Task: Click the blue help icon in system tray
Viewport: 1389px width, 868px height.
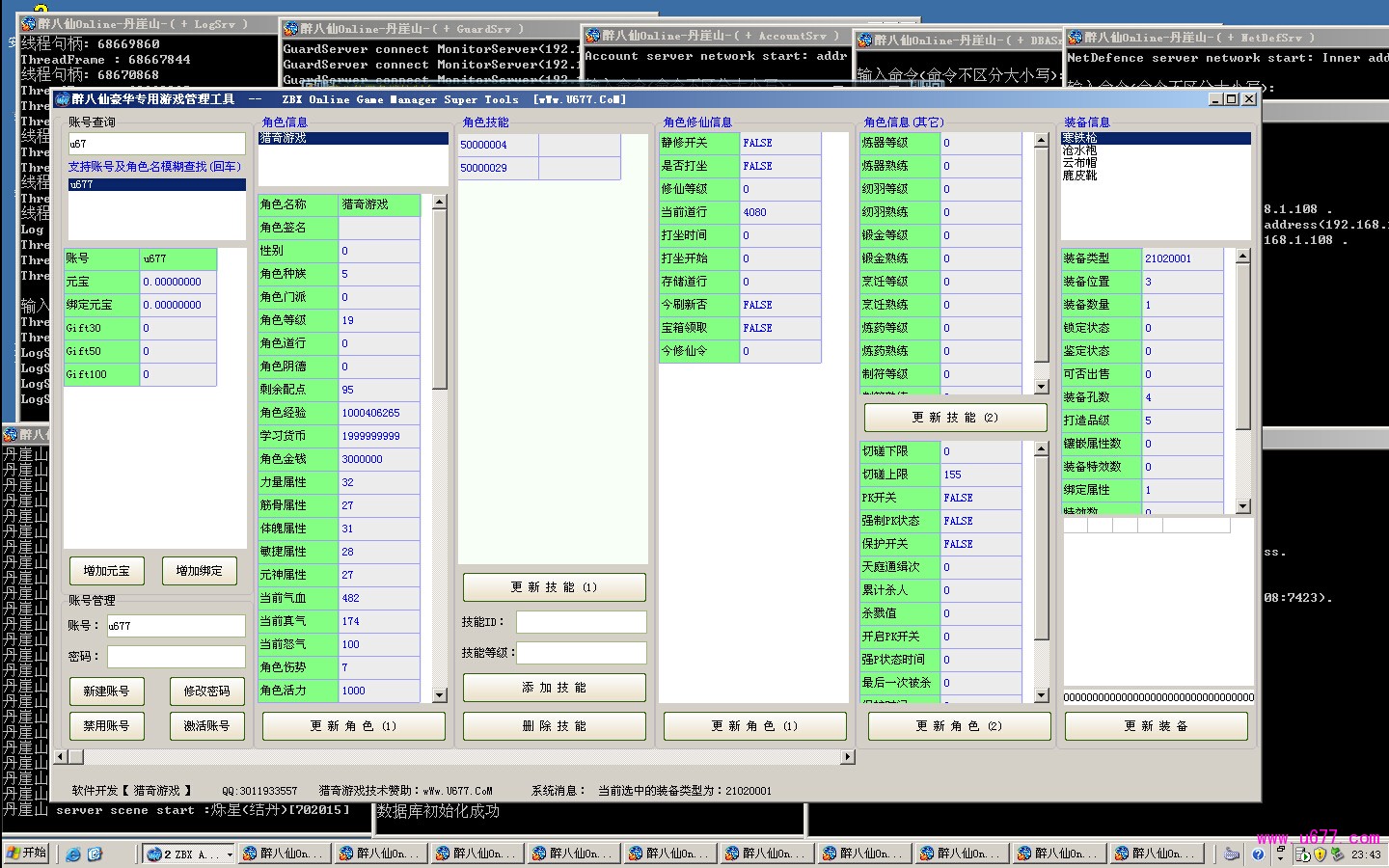Action: pos(1258,854)
